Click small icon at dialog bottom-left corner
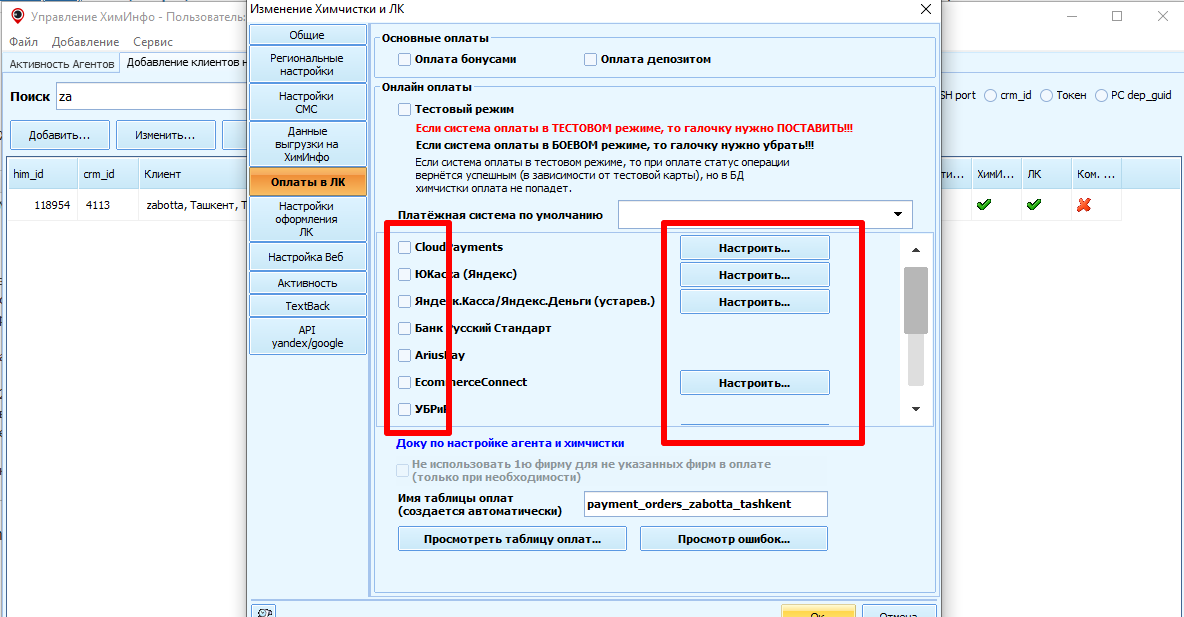The height and width of the screenshot is (617, 1184). (262, 611)
